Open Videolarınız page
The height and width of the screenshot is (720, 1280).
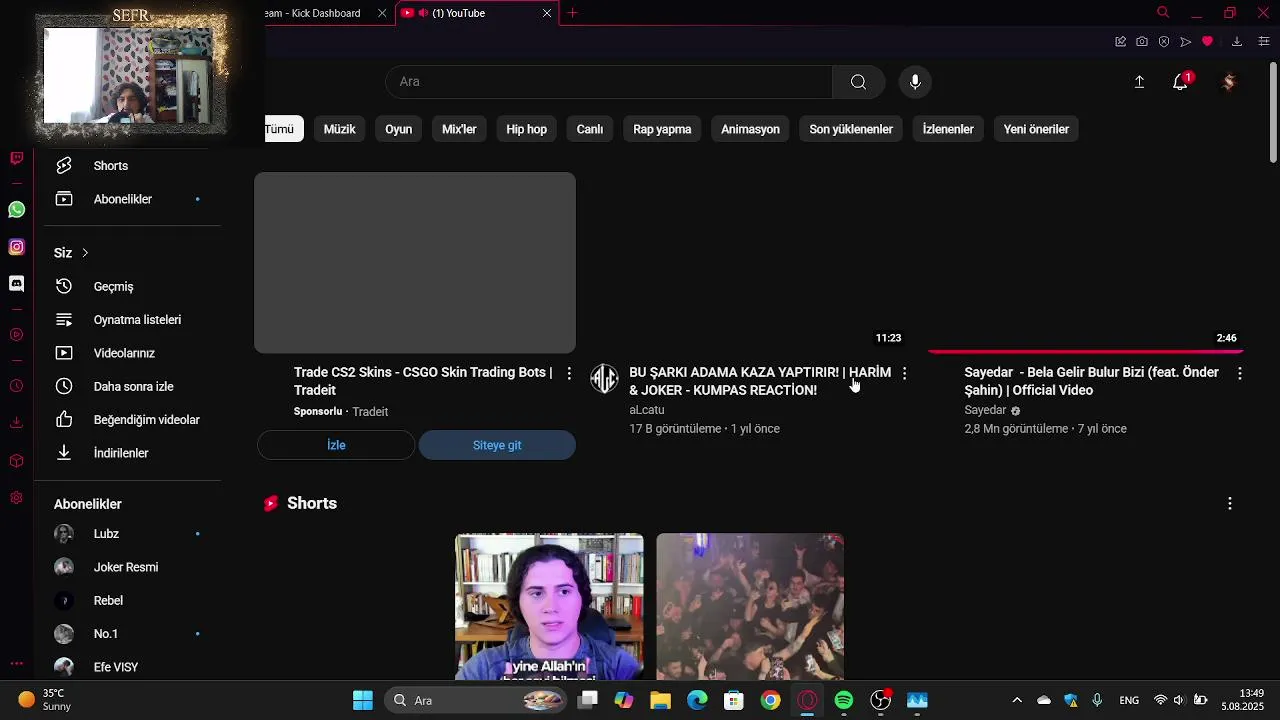coord(128,353)
